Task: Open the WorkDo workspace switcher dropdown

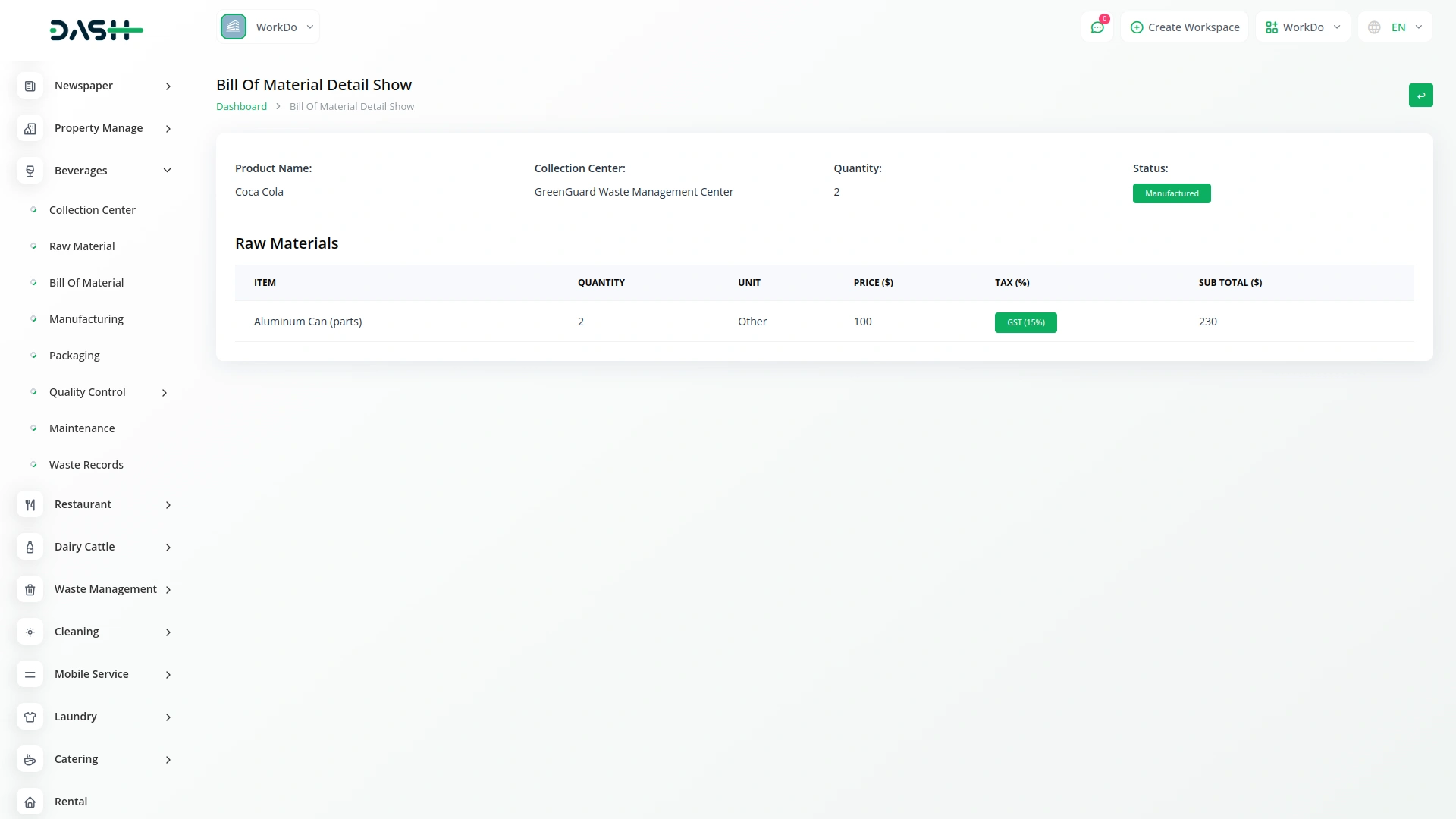Action: (268, 27)
